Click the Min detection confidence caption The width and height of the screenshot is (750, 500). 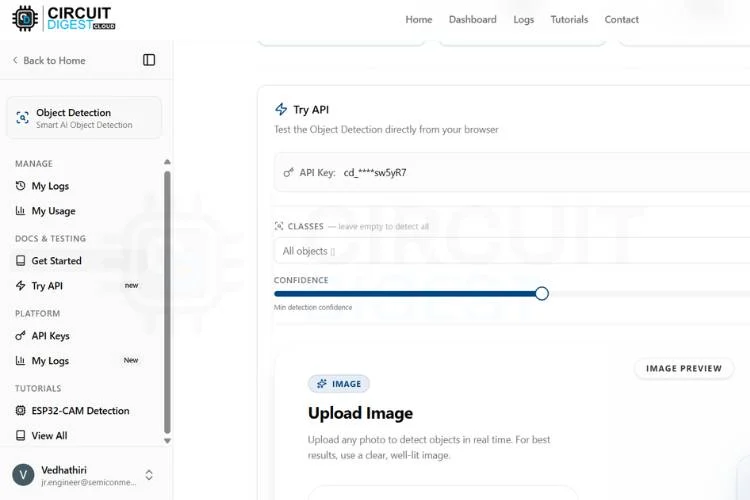tap(313, 307)
